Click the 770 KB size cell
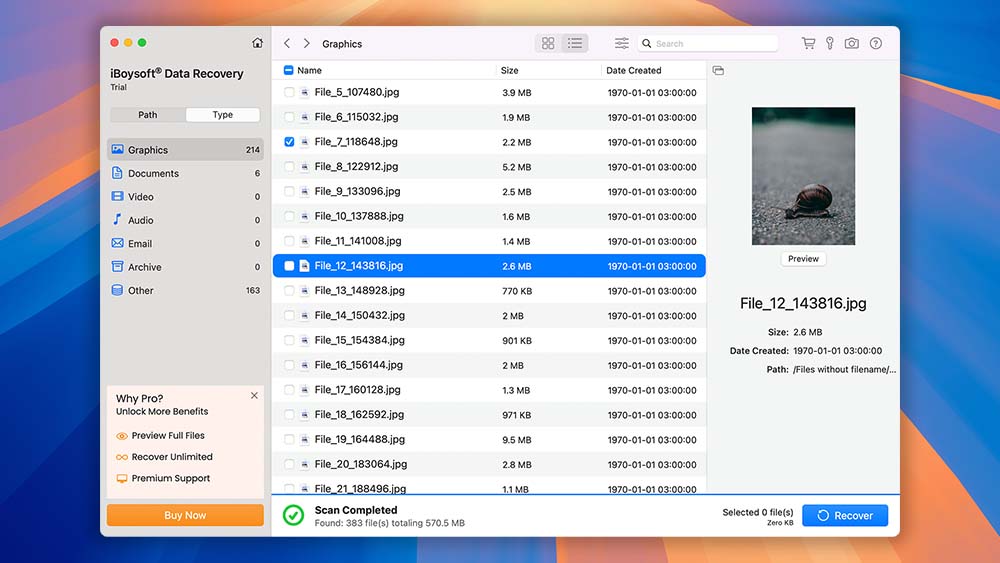Image resolution: width=1000 pixels, height=563 pixels. (x=517, y=291)
